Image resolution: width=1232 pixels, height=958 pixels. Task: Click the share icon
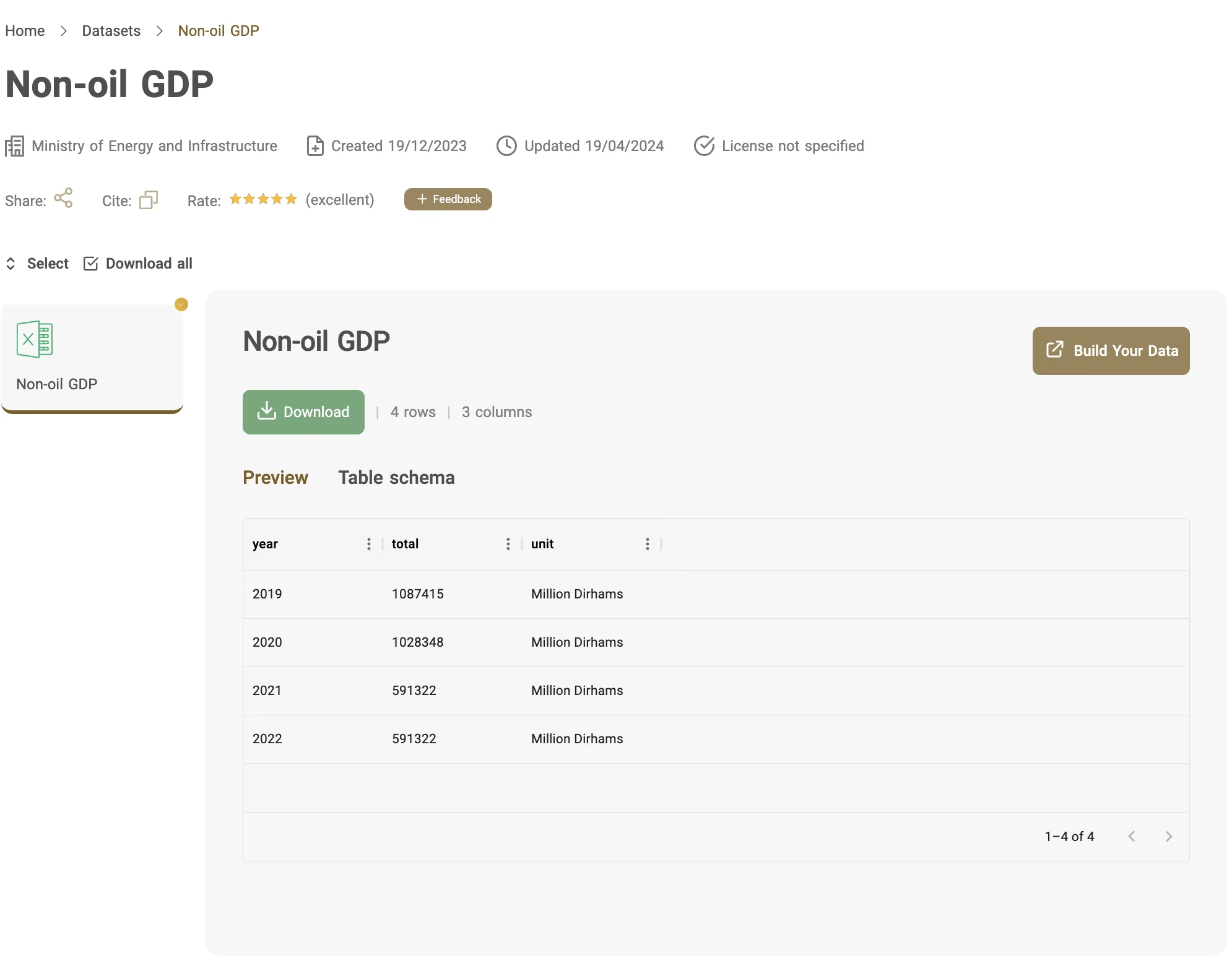click(63, 198)
